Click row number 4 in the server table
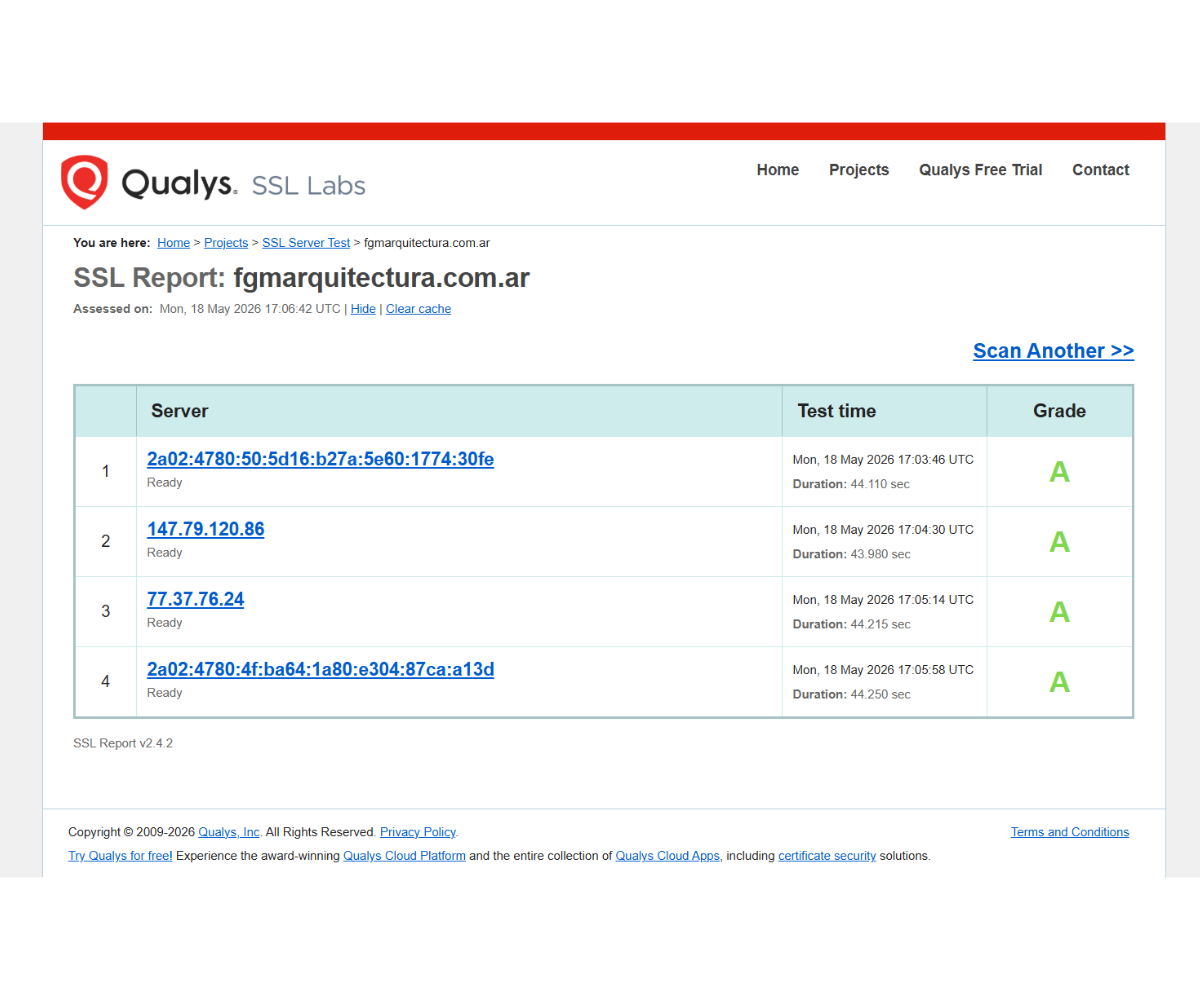The height and width of the screenshot is (1000, 1200). pos(106,681)
